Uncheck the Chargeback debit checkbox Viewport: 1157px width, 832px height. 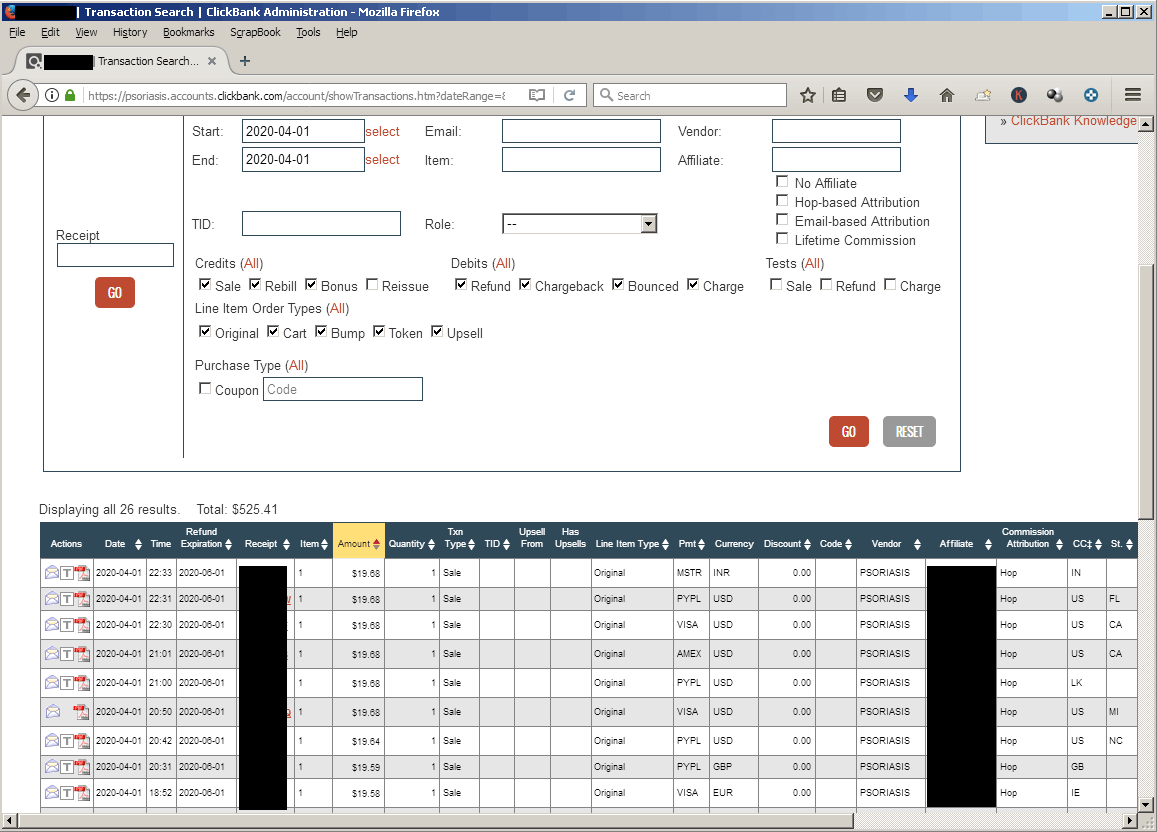coord(525,285)
